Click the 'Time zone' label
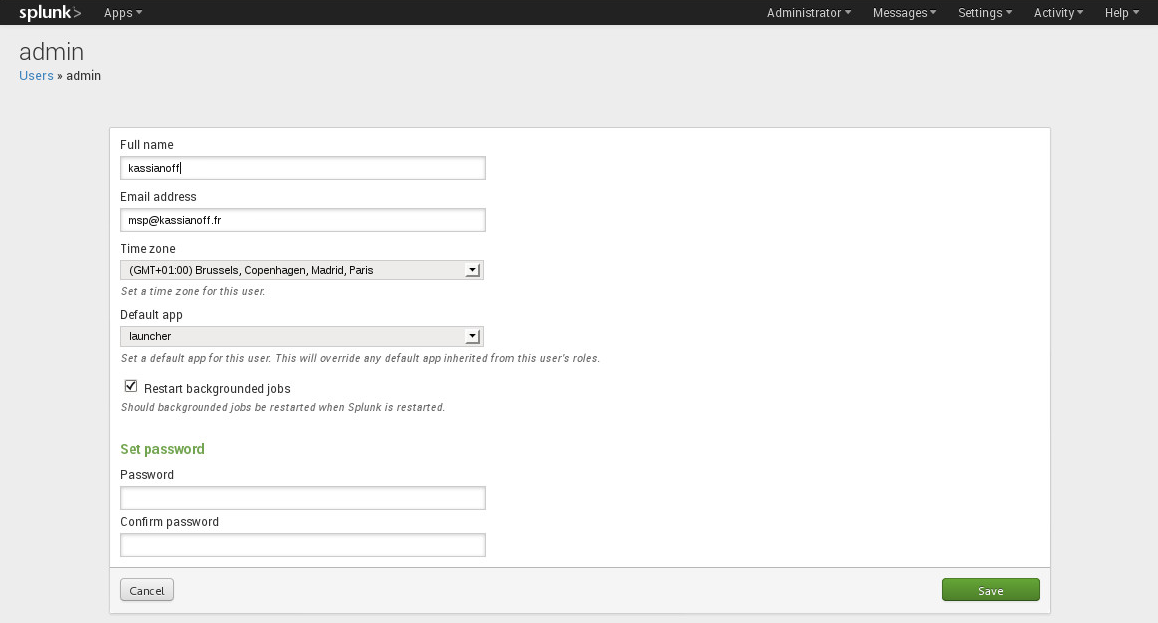Screen dimensions: 1158x623 point(148,249)
